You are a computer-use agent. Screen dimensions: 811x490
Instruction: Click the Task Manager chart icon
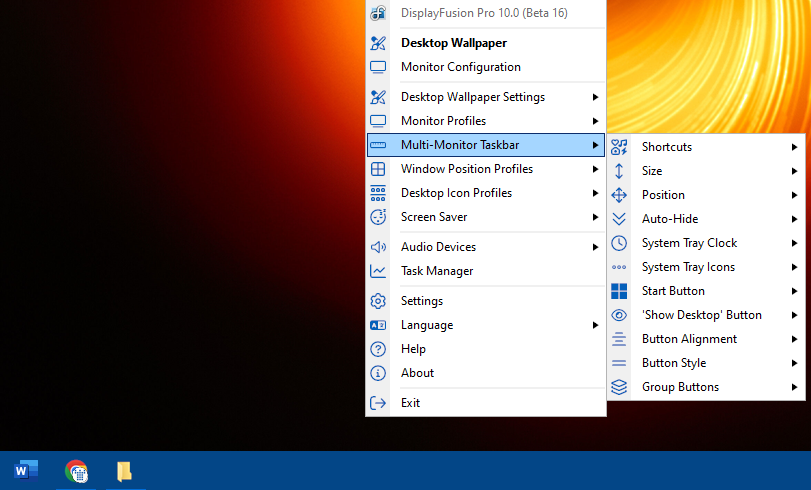pos(378,271)
